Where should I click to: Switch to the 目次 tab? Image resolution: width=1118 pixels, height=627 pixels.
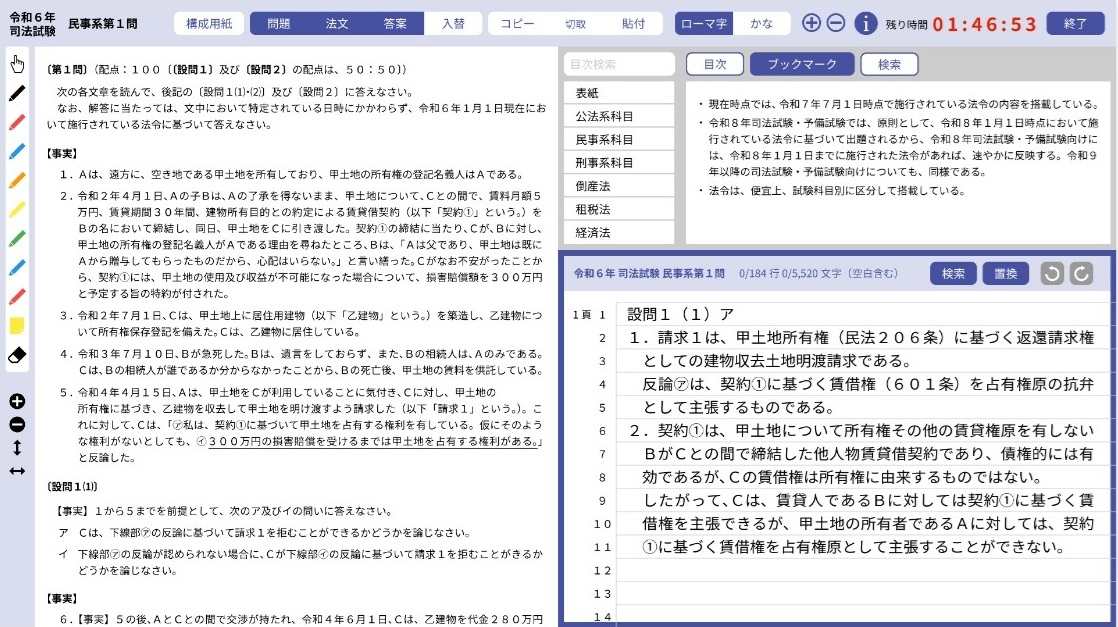point(714,64)
